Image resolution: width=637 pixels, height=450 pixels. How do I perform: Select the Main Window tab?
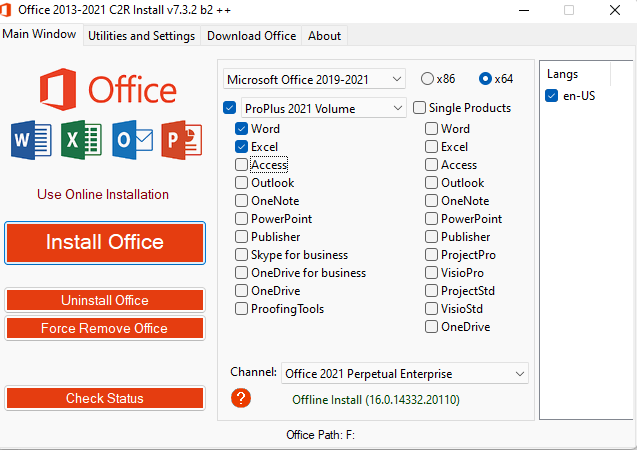coord(39,34)
